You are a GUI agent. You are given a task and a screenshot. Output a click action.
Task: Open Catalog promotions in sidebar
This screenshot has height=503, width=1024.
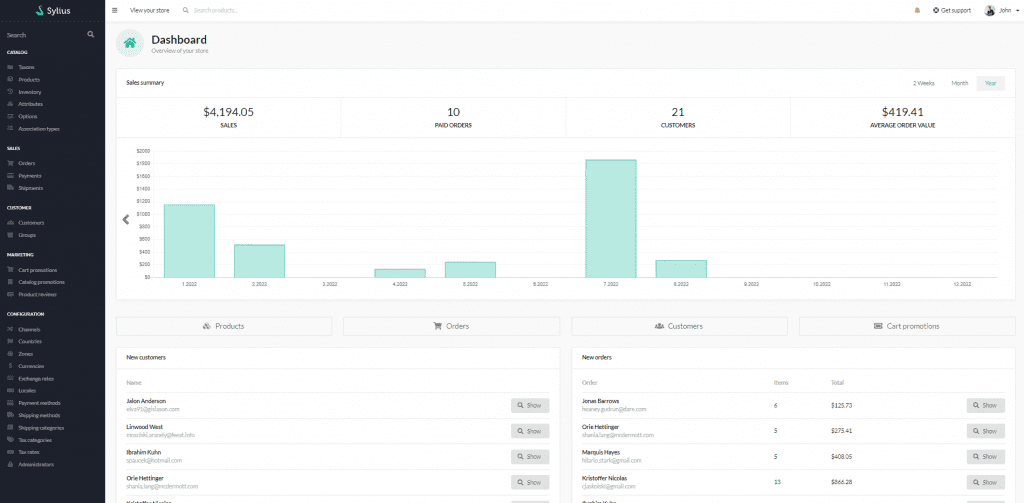coord(41,282)
